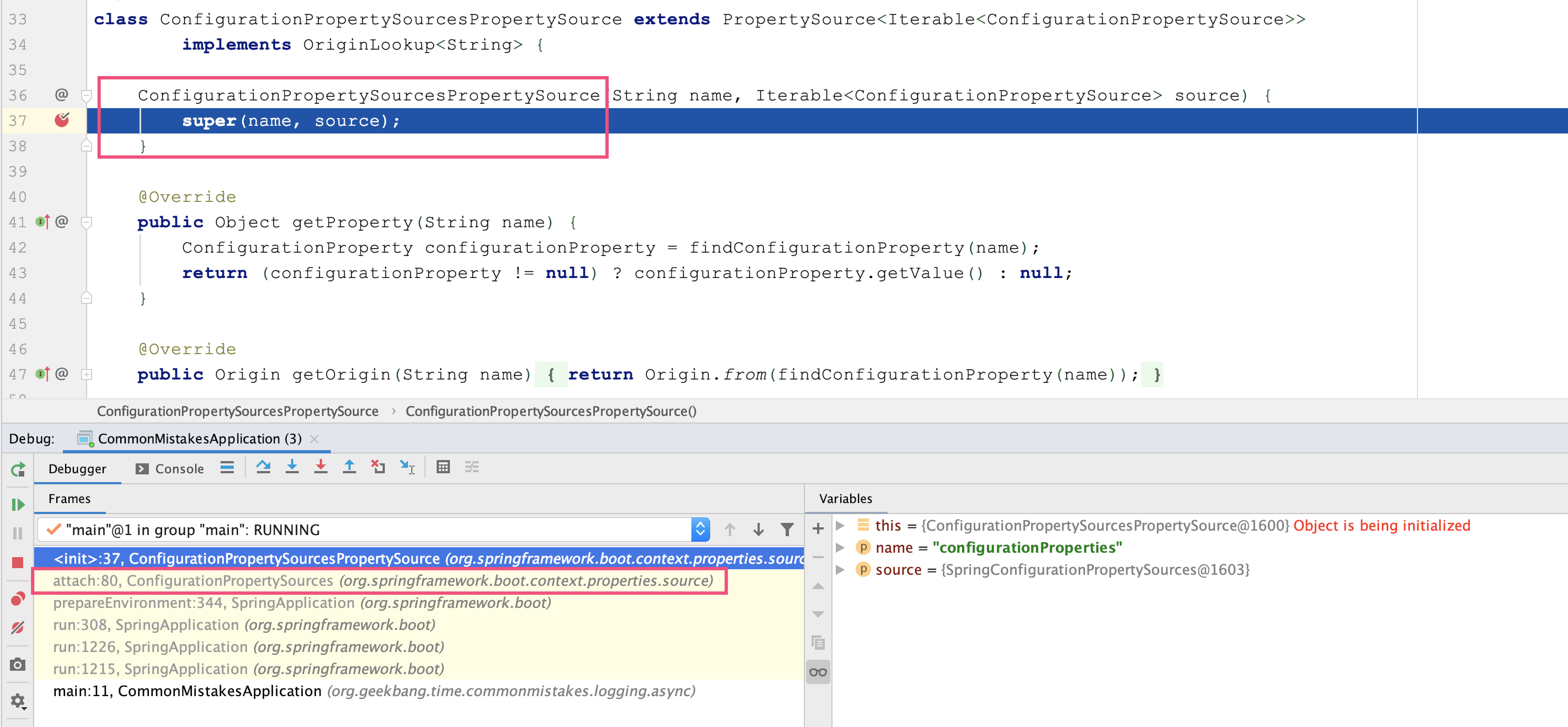1568x727 pixels.
Task: Resume program with green play icon
Action: pos(18,504)
